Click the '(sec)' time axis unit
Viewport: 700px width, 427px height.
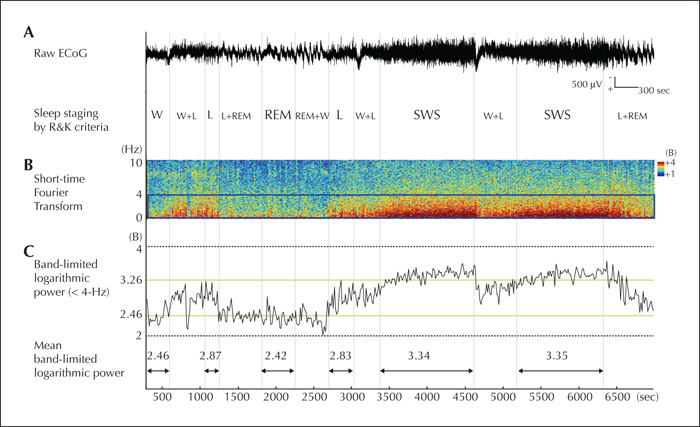click(x=648, y=397)
